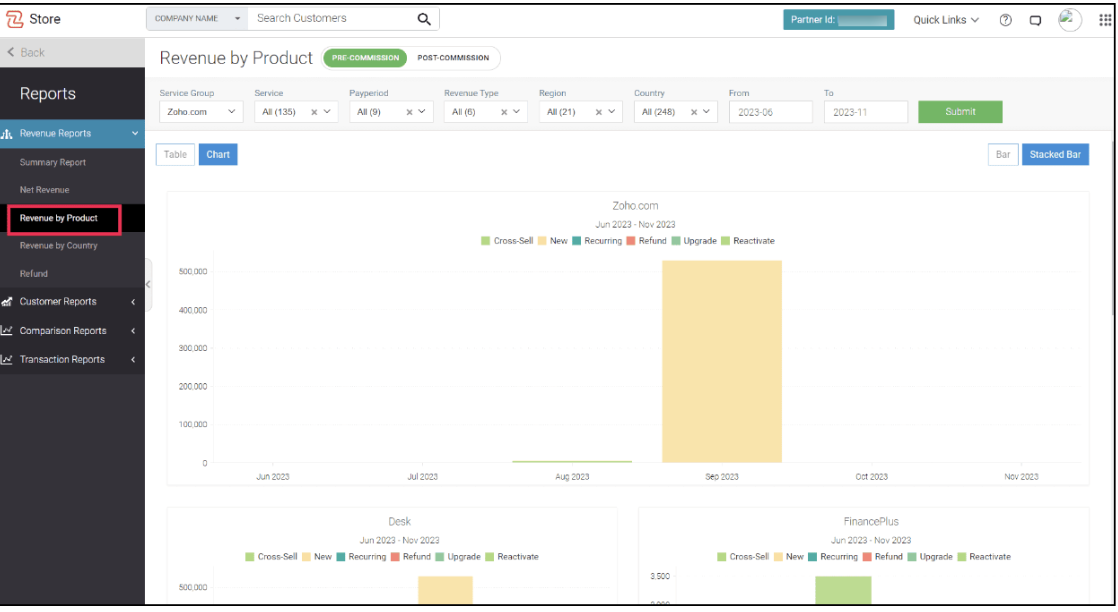Screen dimensions: 1118x612
Task: Click the Customer Reports icon
Action: click(x=7, y=302)
